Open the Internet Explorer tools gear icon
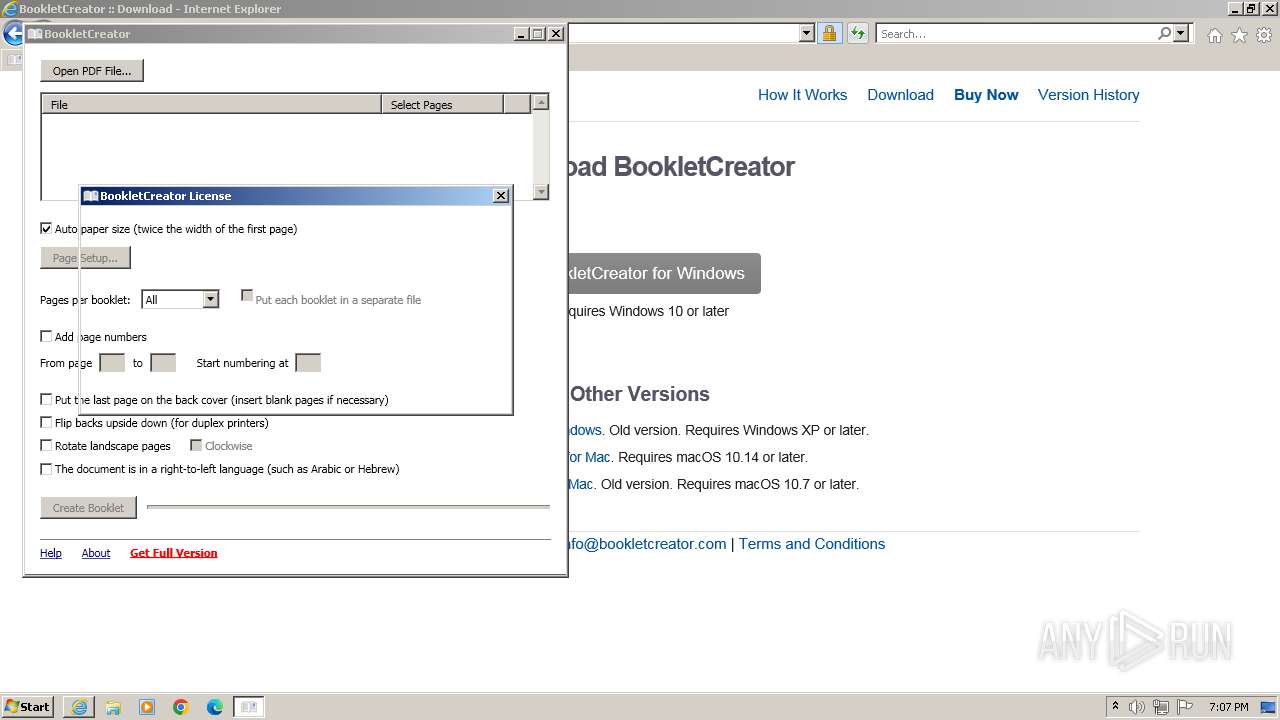Viewport: 1280px width, 720px height. tap(1264, 35)
